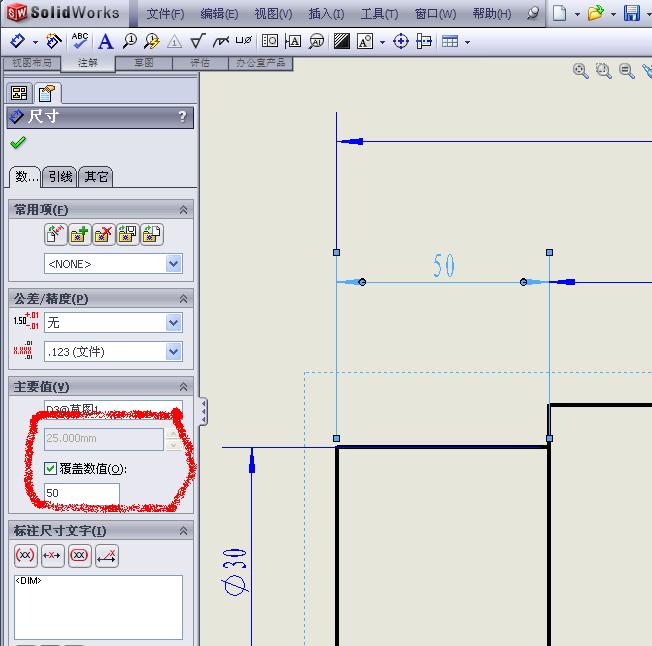Switch to the 引线 leaders tab
This screenshot has width=652, height=646.
click(60, 177)
